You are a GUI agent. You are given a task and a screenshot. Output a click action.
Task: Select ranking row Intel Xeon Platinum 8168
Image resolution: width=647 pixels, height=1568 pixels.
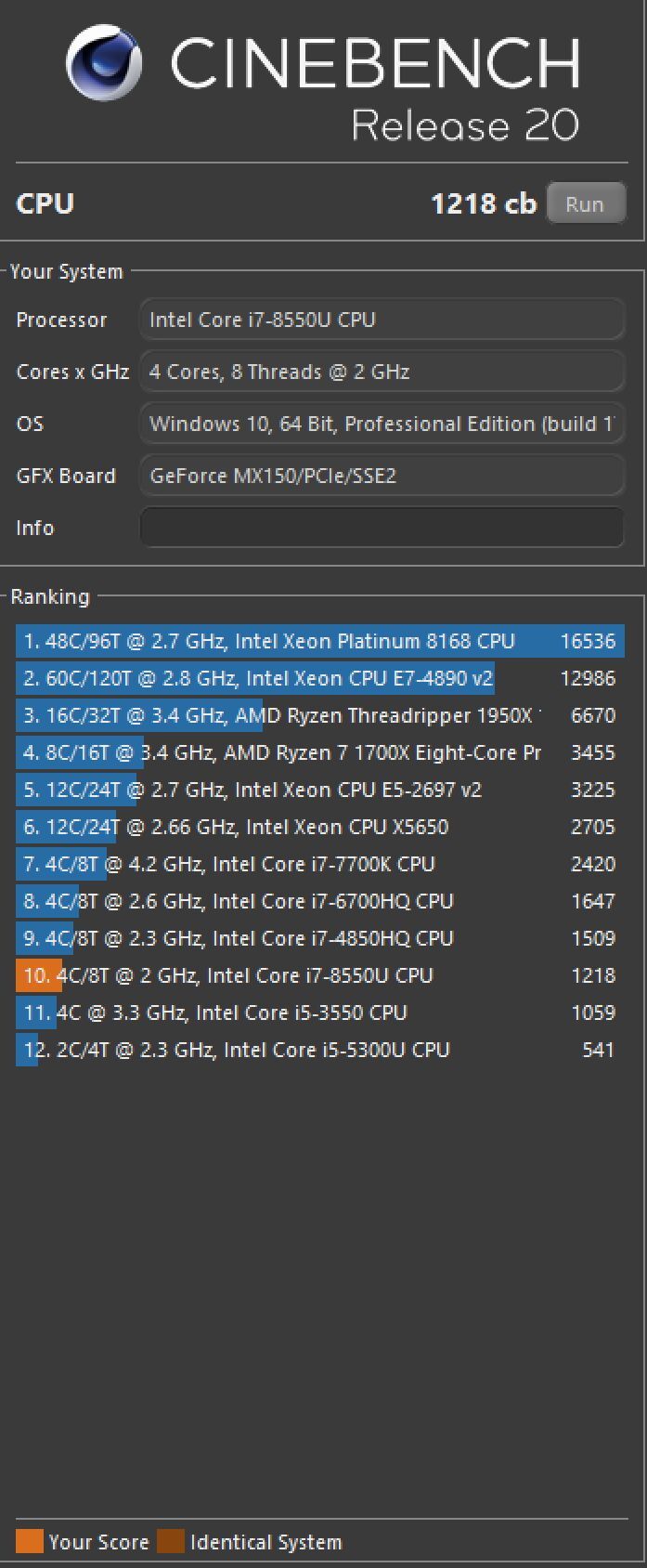[320, 641]
